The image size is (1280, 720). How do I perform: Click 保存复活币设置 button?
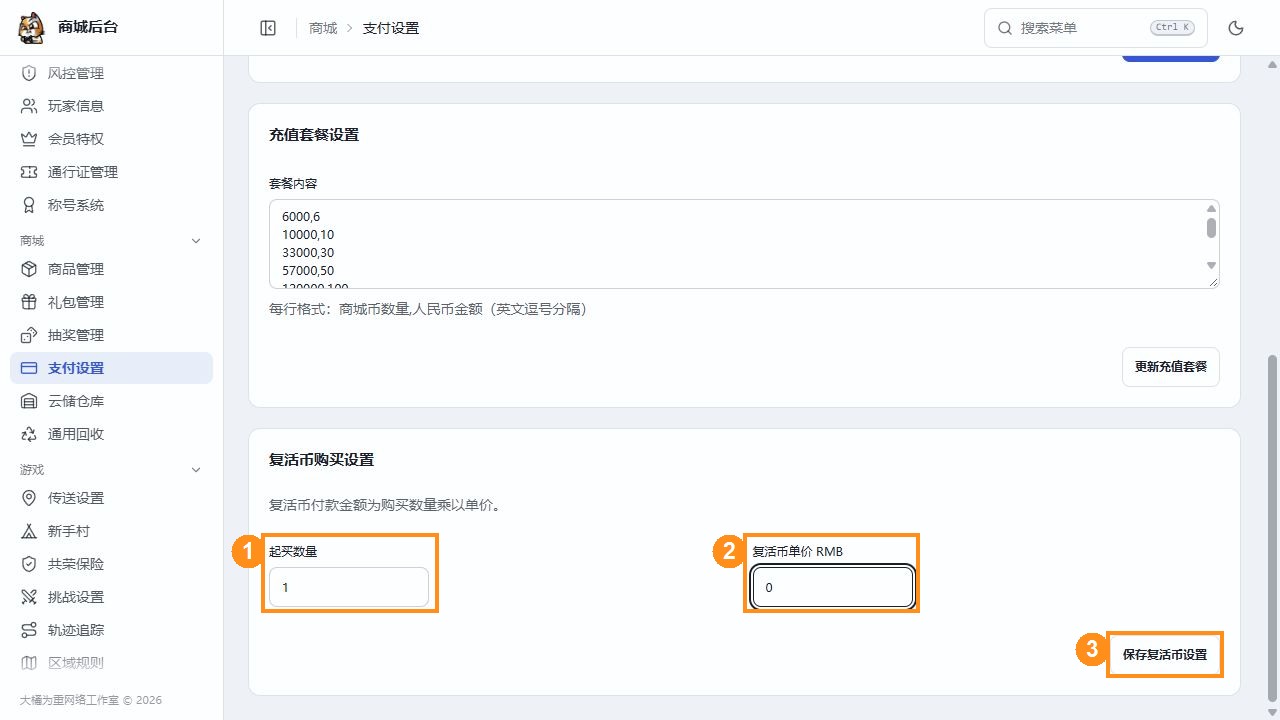[1165, 655]
